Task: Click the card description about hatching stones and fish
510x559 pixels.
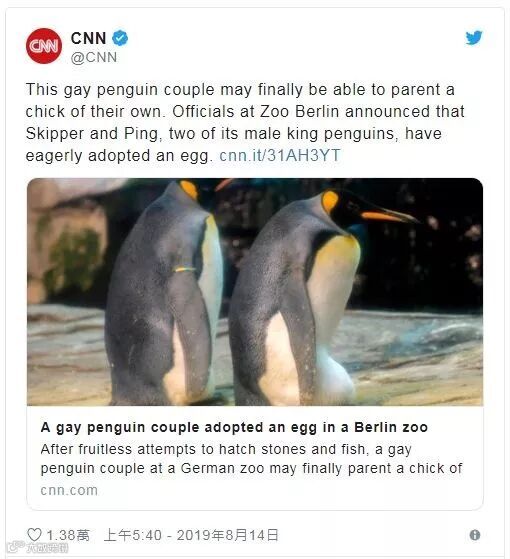Action: pos(251,458)
